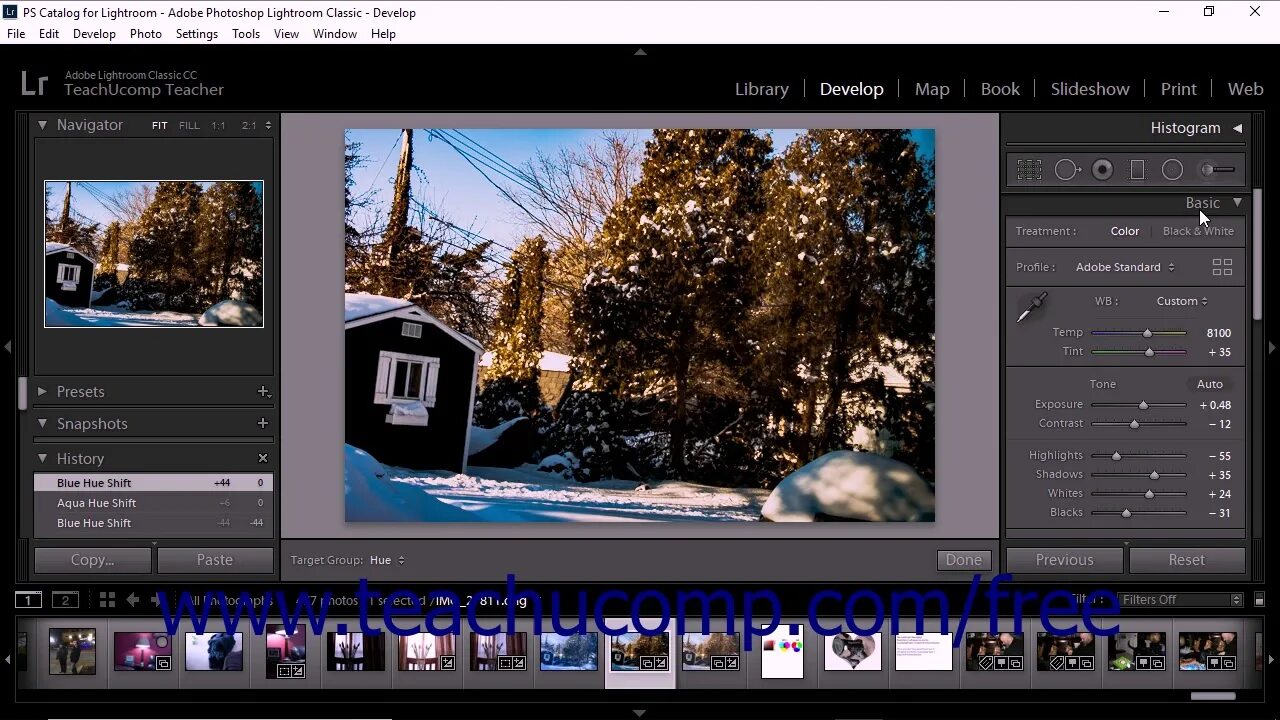This screenshot has height=720, width=1280.
Task: Open Target Group Hue dropdown
Action: (387, 560)
